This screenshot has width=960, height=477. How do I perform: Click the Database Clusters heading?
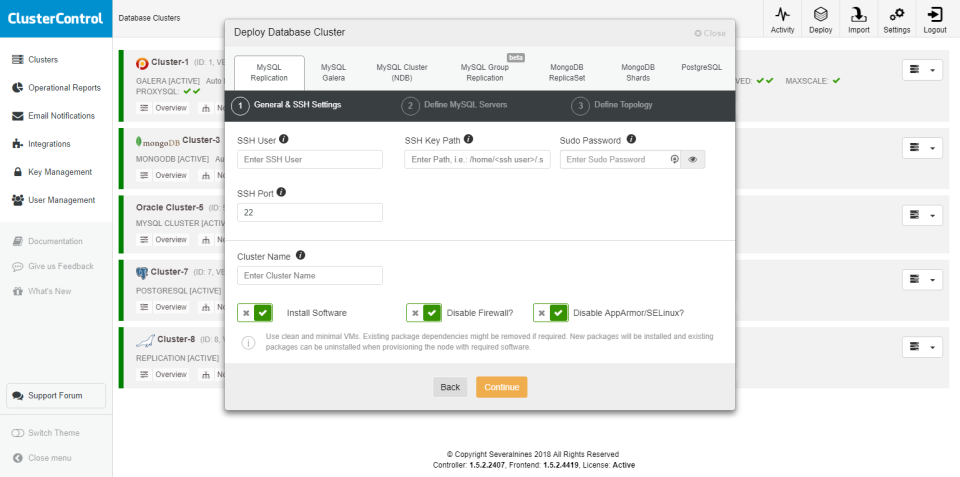(149, 18)
